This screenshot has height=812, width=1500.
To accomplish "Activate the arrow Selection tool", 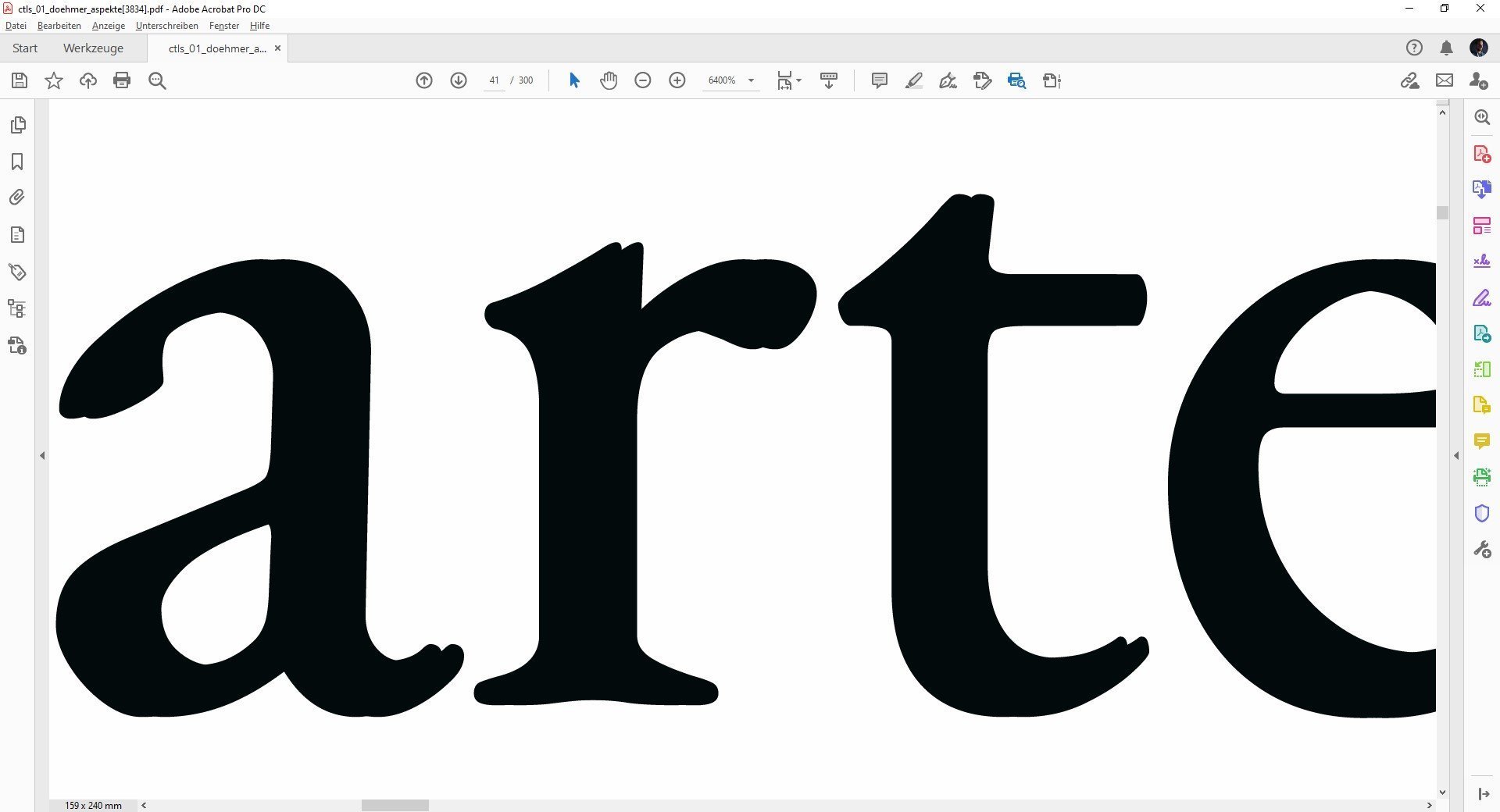I will click(574, 80).
